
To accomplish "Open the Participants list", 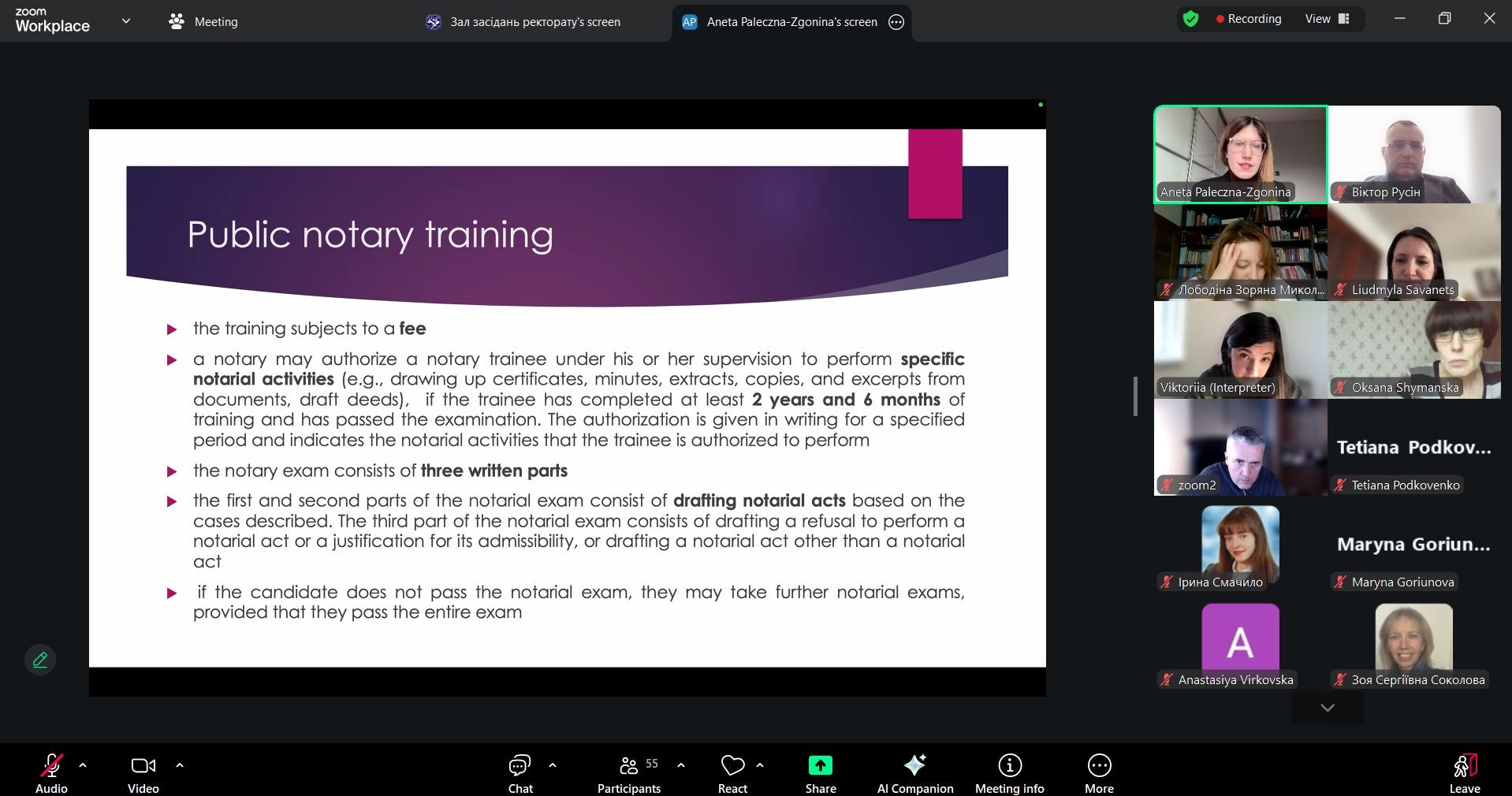I will click(x=629, y=772).
